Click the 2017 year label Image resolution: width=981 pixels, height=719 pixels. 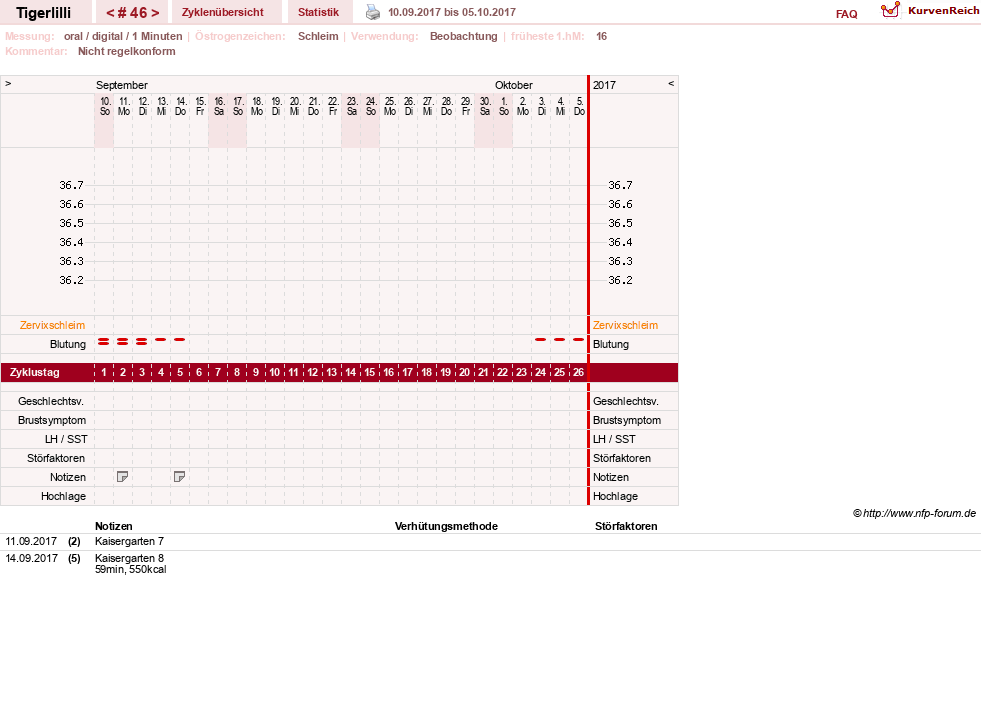click(x=604, y=85)
